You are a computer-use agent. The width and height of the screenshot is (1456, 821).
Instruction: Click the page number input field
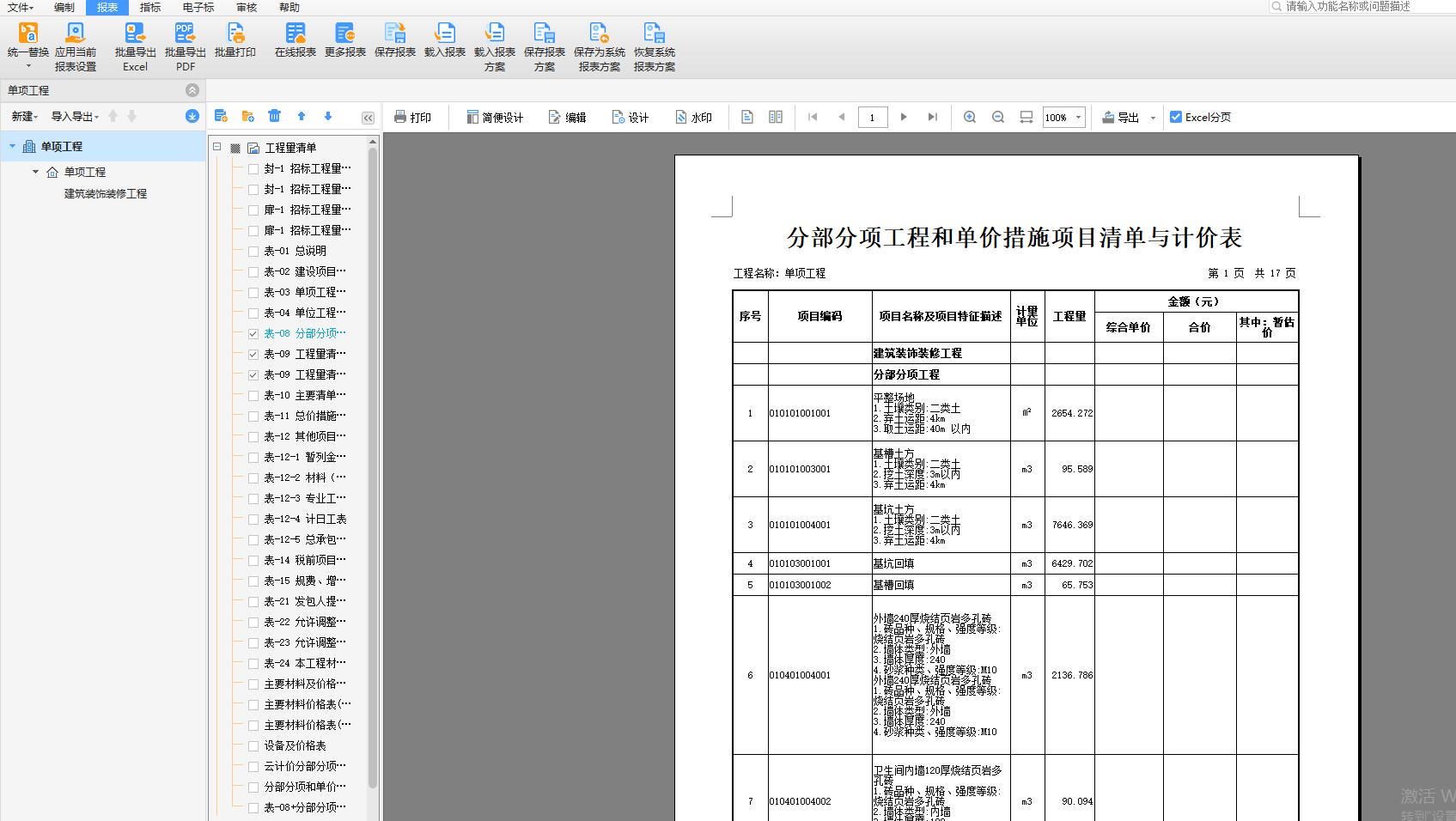click(x=873, y=117)
